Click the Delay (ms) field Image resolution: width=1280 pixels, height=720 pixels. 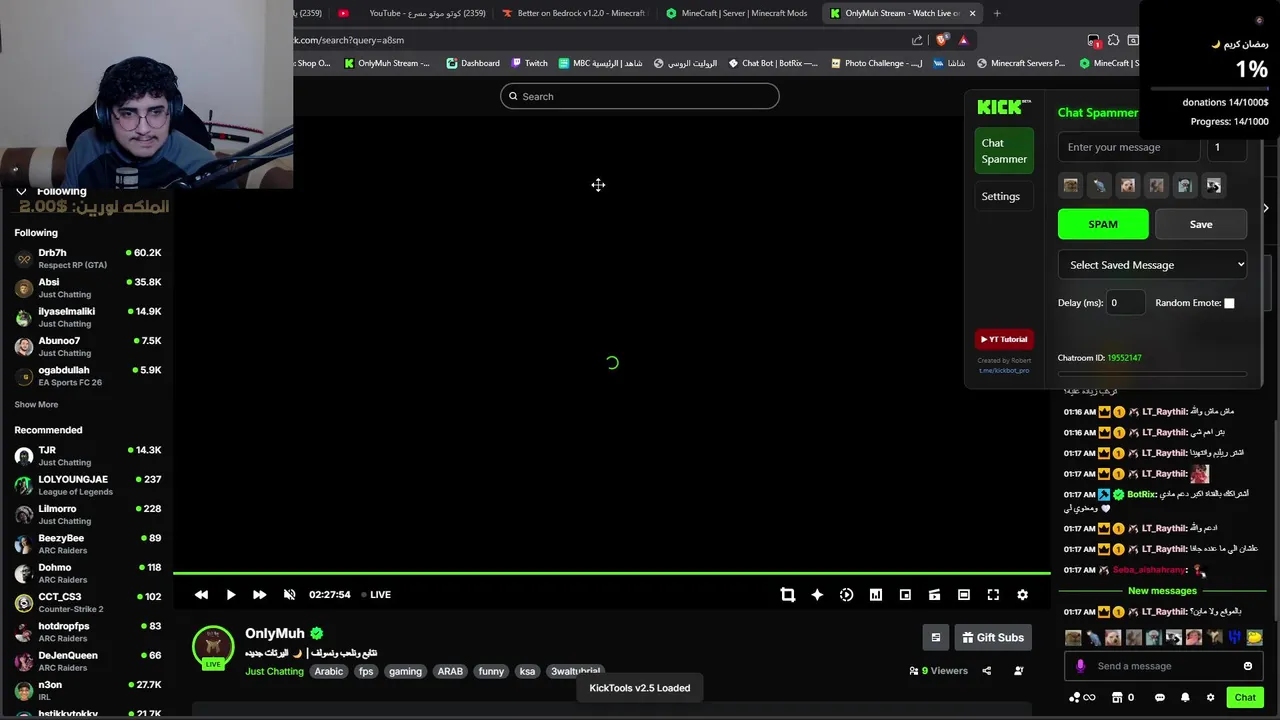pyautogui.click(x=1125, y=303)
